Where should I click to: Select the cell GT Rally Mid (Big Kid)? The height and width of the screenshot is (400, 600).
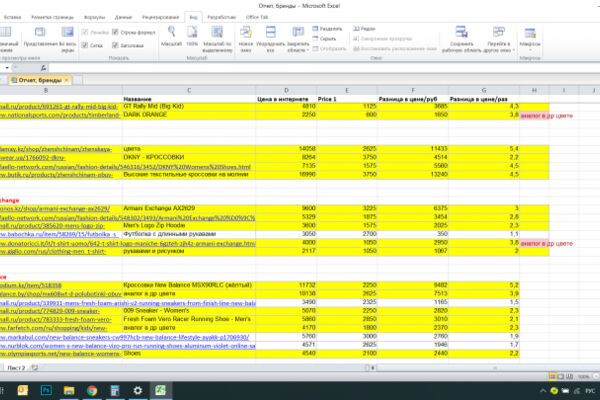click(189, 106)
